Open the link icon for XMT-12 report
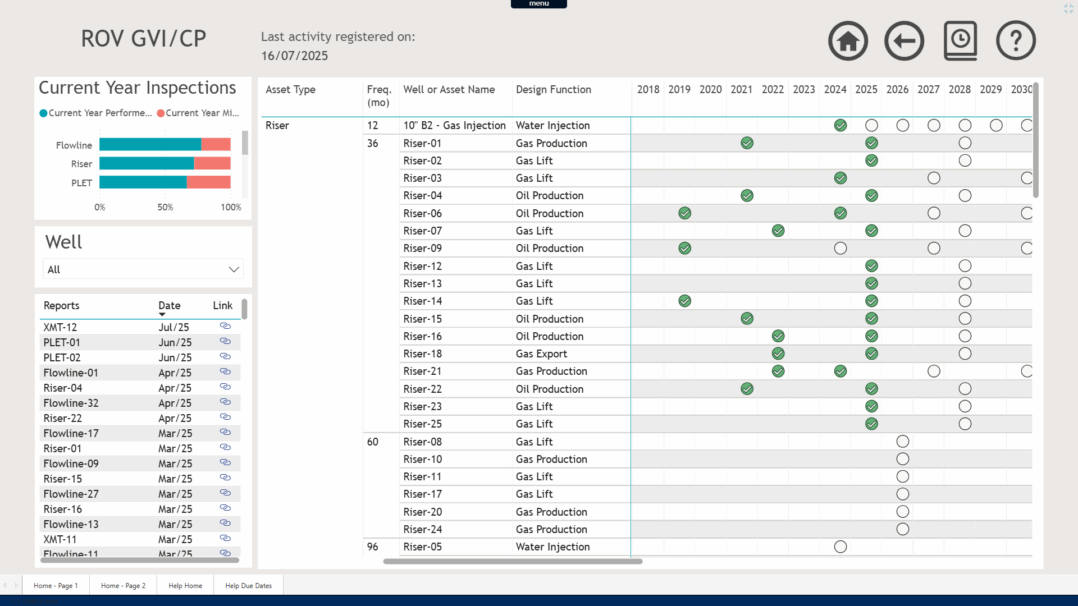The width and height of the screenshot is (1078, 606). pos(225,327)
